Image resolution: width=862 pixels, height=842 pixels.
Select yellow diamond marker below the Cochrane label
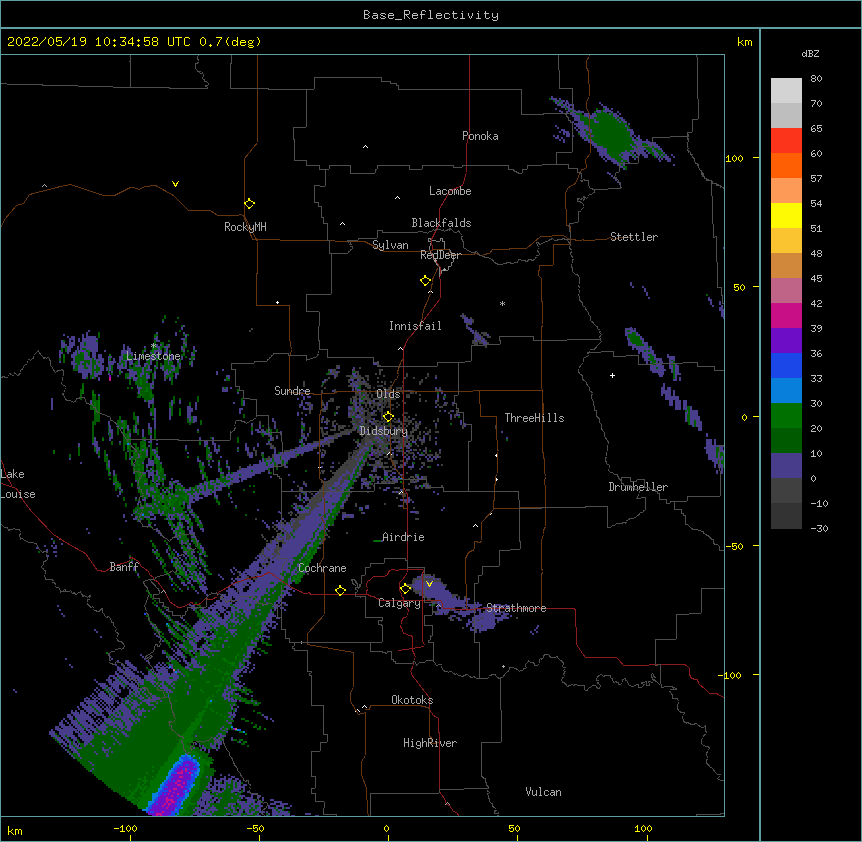tap(340, 590)
